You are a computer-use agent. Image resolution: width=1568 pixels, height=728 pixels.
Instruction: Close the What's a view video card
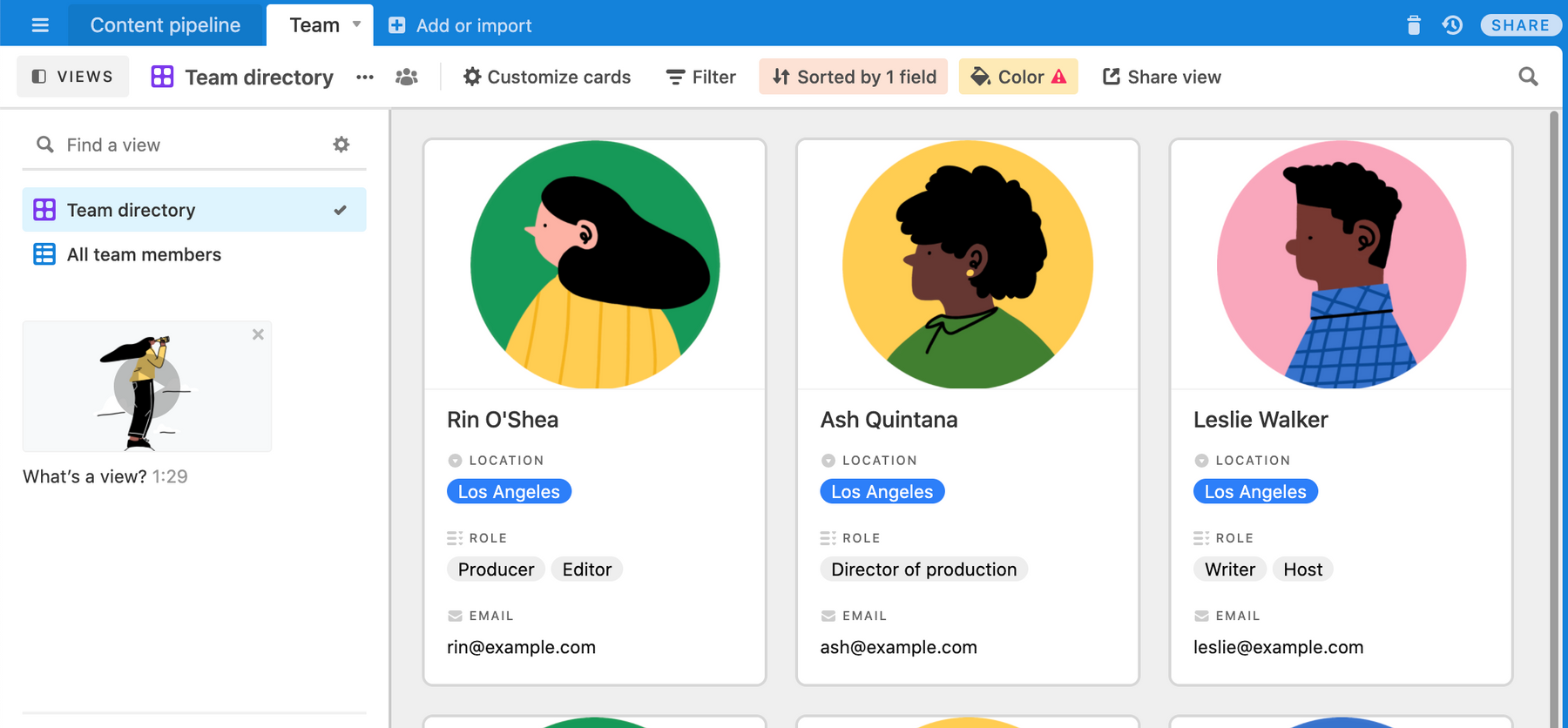click(x=258, y=334)
